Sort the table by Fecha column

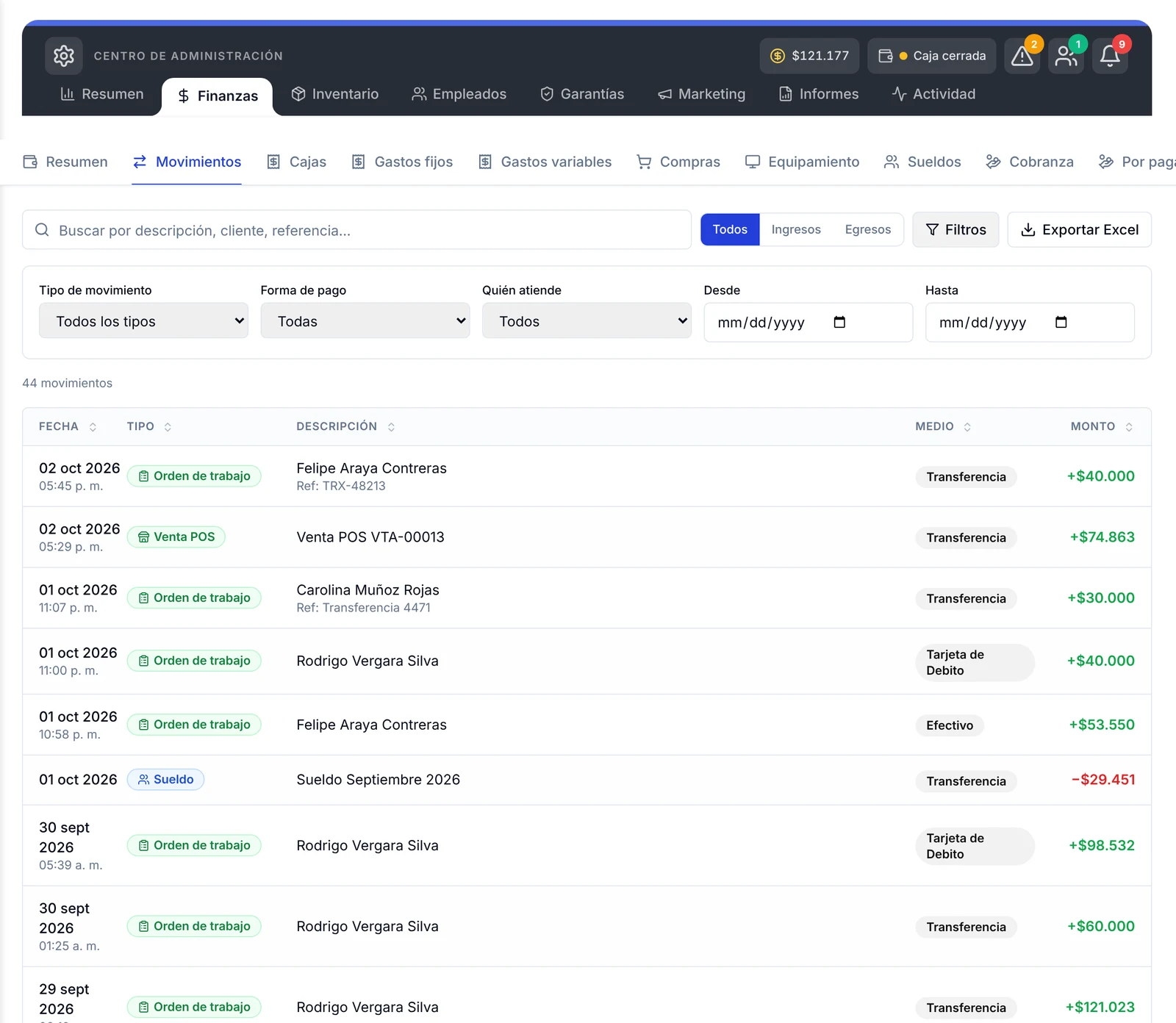68,426
